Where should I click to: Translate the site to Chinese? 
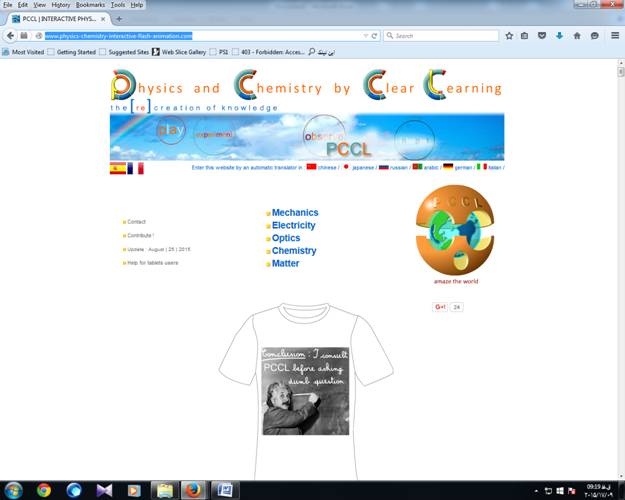click(327, 167)
